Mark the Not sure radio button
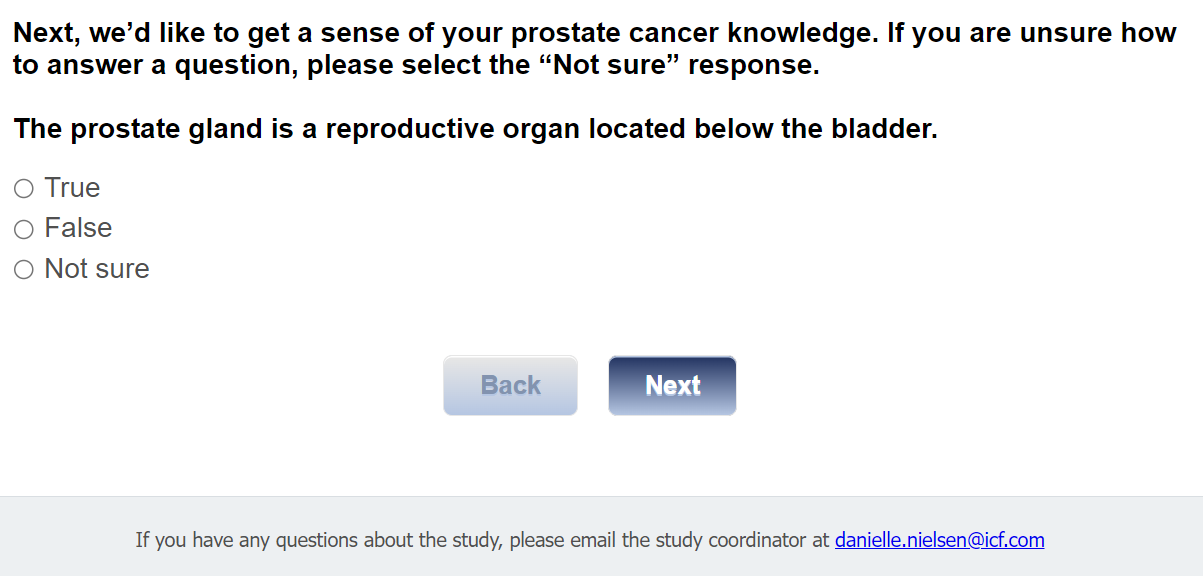 click(24, 269)
